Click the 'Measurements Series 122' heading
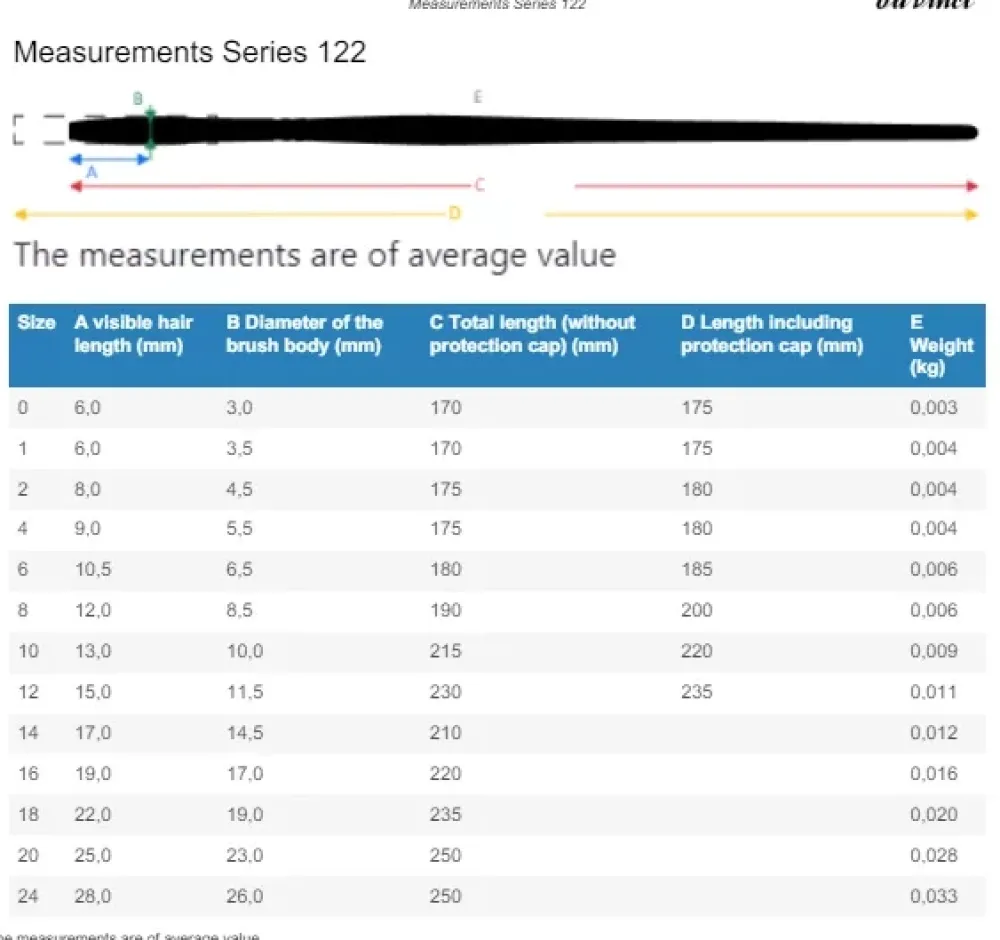Viewport: 1000px width, 940px height. point(190,52)
